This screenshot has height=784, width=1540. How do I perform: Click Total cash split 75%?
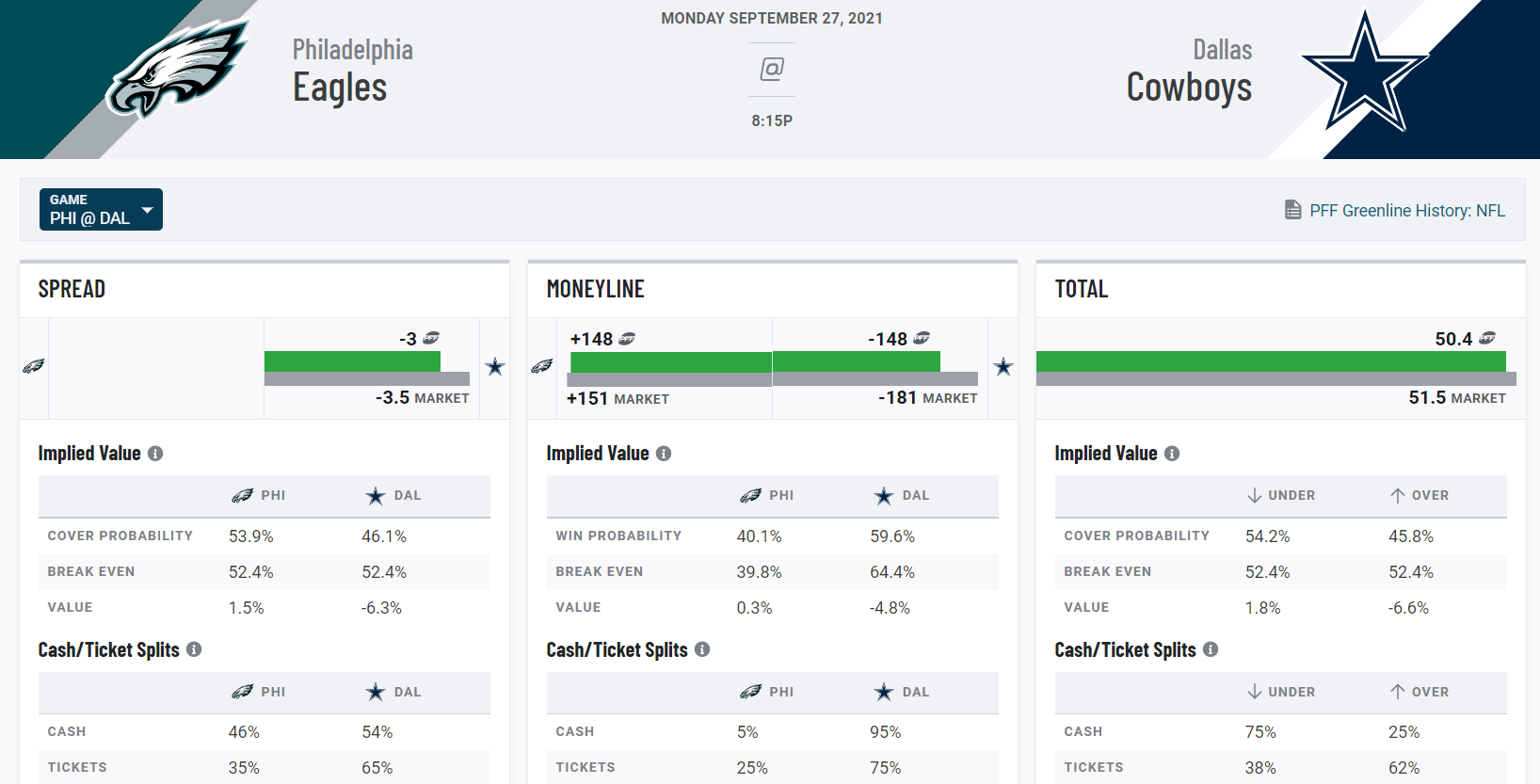pos(1261,732)
